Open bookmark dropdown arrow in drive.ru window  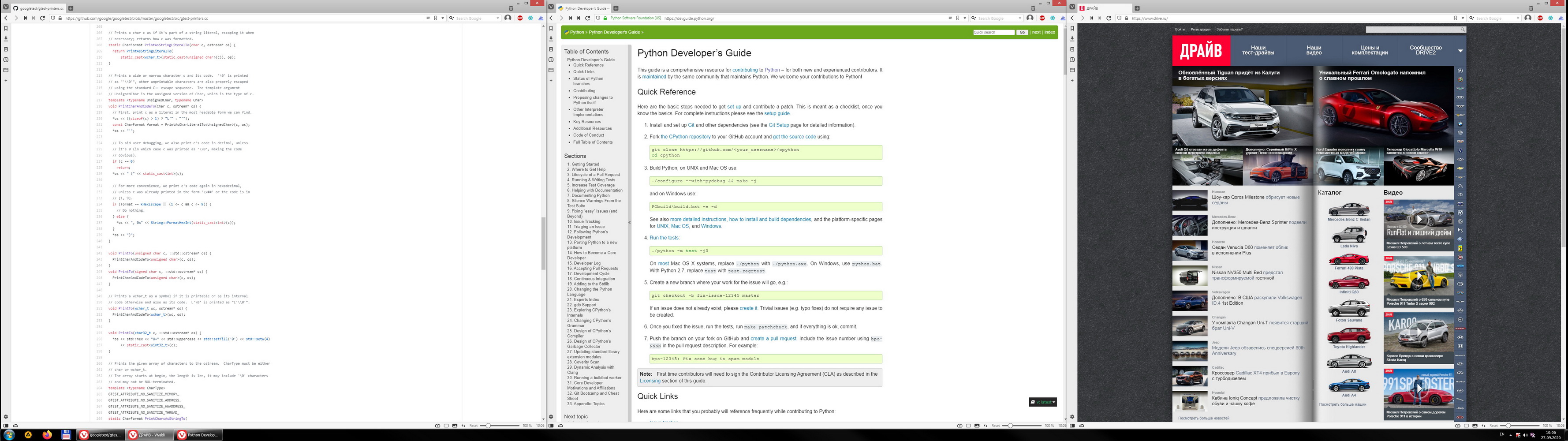coord(1463,18)
